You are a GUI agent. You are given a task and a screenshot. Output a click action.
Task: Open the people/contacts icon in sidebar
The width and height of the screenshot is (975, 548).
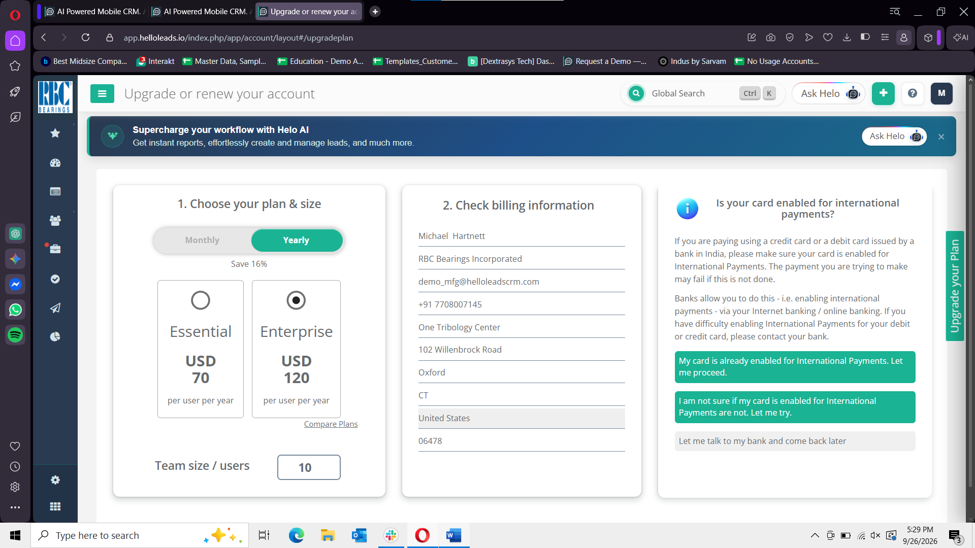point(55,220)
